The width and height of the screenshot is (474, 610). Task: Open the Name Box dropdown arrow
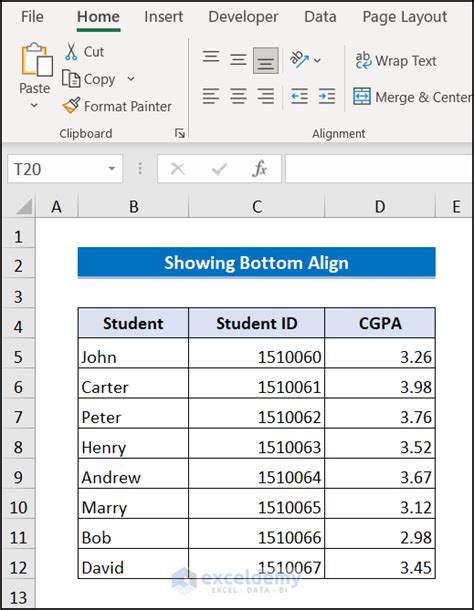click(x=112, y=169)
